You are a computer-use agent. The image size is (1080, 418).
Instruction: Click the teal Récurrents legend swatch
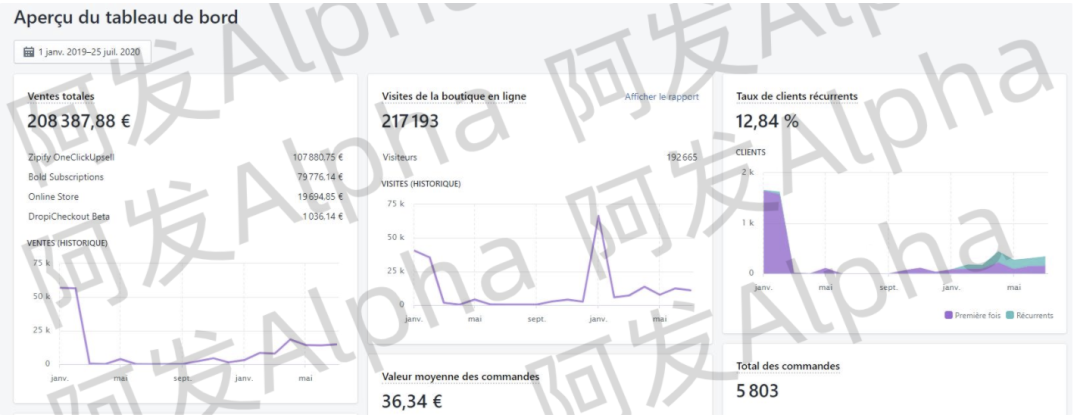point(1008,315)
